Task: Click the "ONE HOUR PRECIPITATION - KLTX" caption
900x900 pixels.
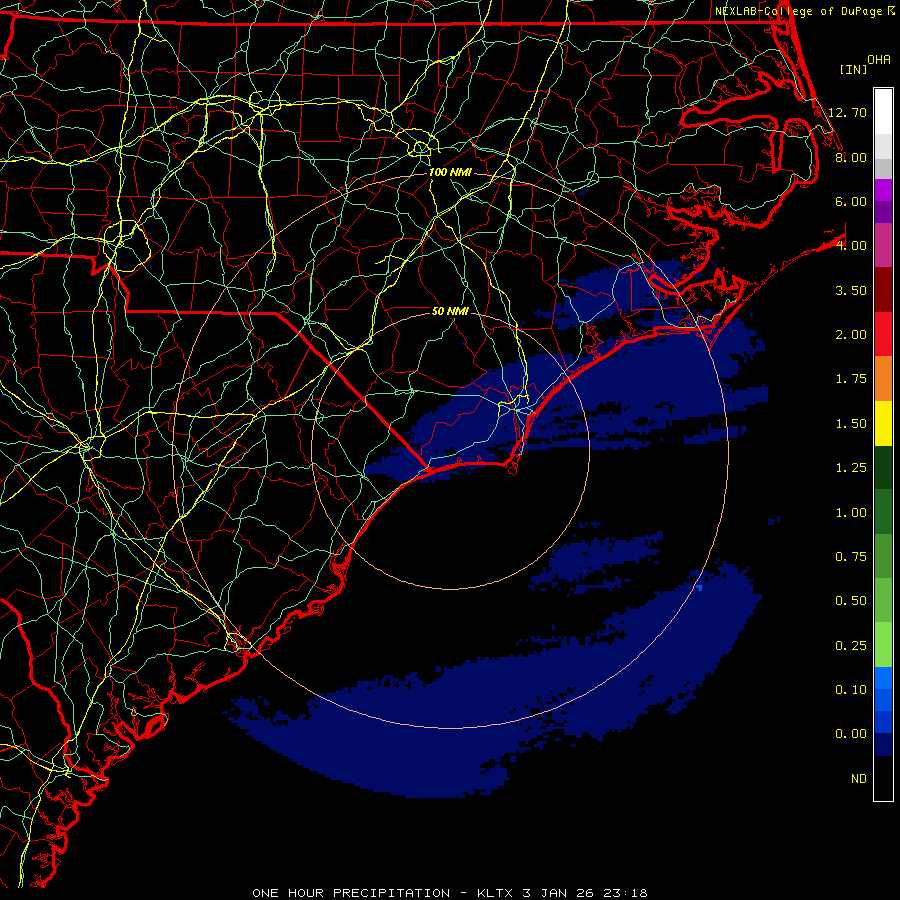Action: (x=385, y=893)
